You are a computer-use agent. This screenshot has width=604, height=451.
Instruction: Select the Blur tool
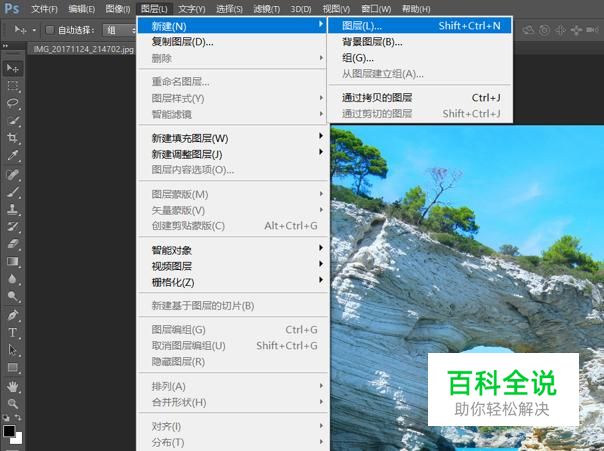[13, 279]
